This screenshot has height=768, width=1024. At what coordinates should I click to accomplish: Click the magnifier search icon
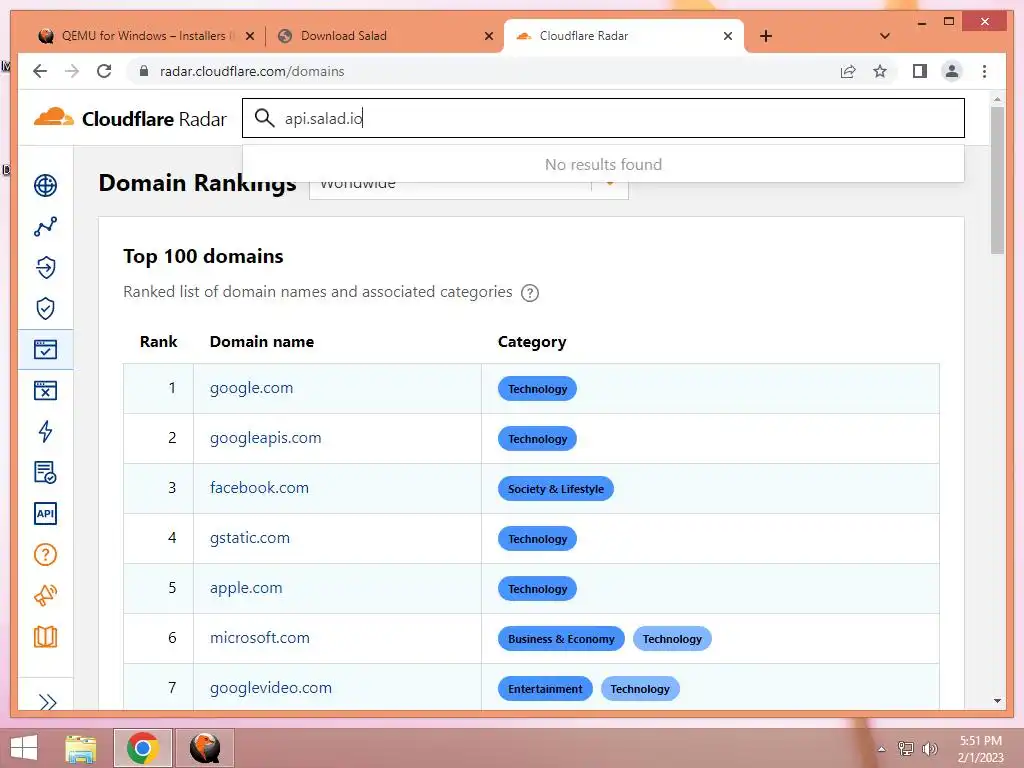tap(264, 118)
